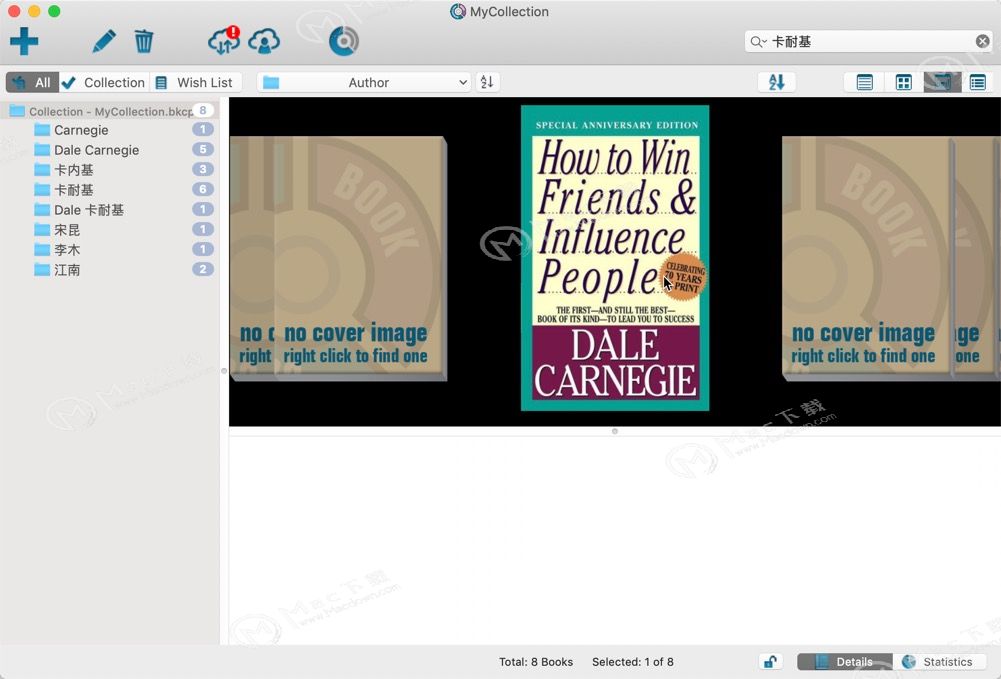Click the count badge 6 beside 卡耐基

(203, 189)
